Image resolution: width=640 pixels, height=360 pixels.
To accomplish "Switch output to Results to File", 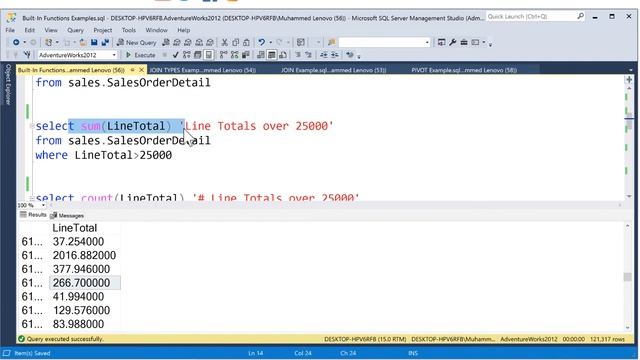I will [283, 55].
